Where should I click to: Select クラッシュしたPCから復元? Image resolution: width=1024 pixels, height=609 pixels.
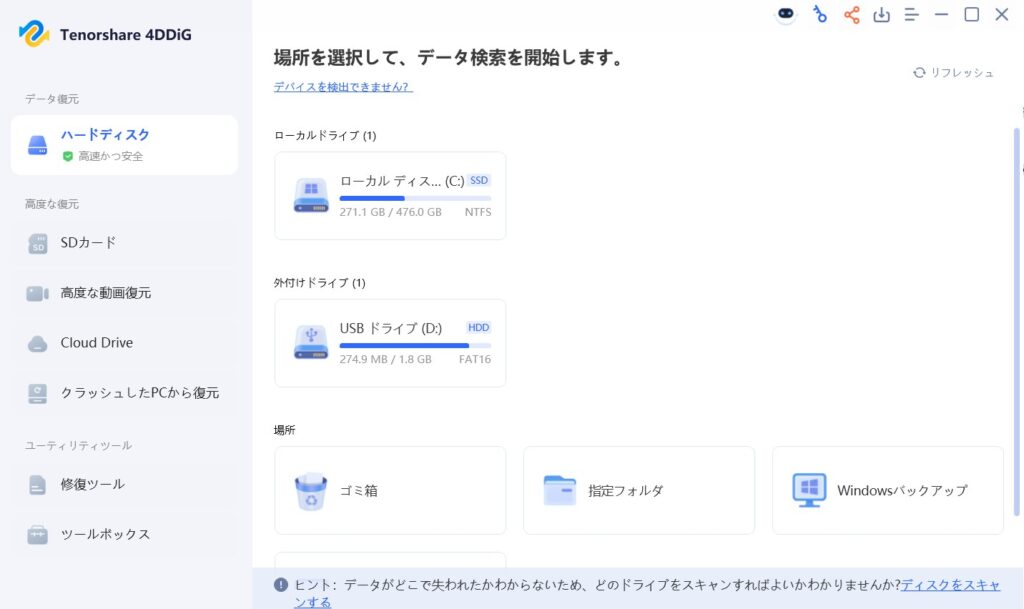124,393
